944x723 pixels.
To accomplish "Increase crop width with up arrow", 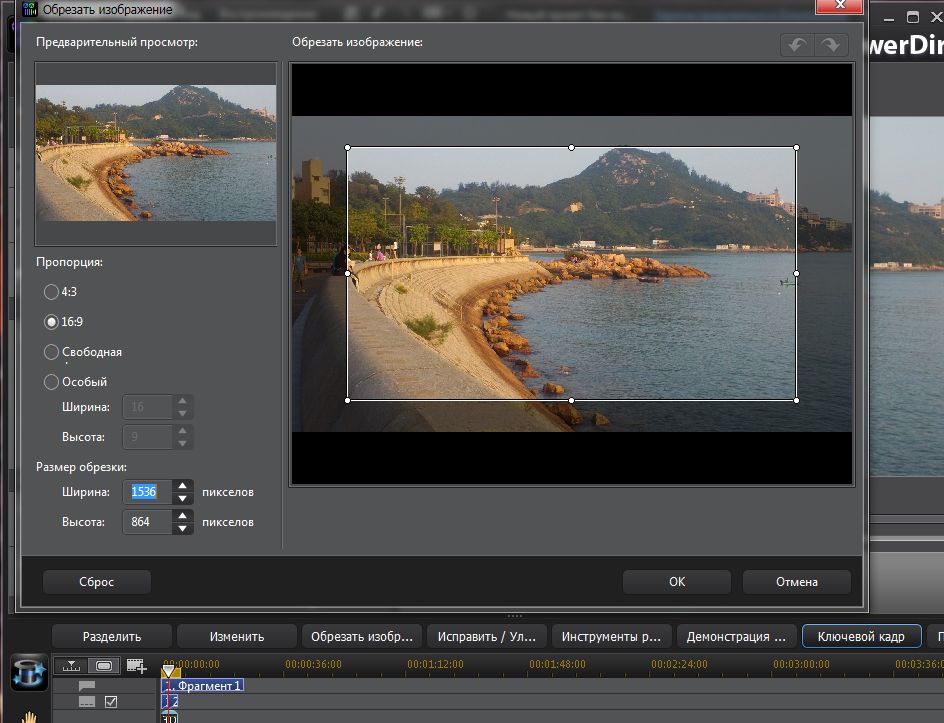I will [182, 486].
